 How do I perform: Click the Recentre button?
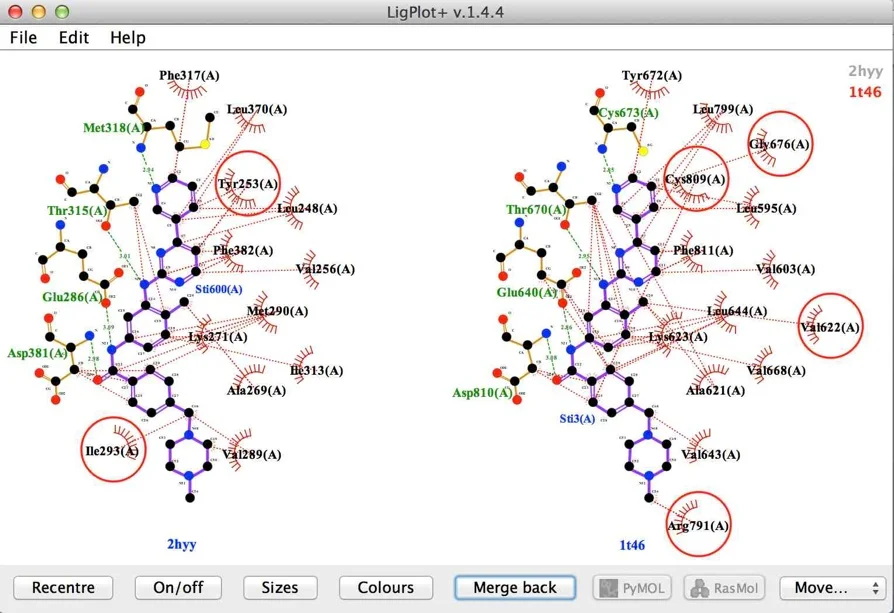pos(63,587)
